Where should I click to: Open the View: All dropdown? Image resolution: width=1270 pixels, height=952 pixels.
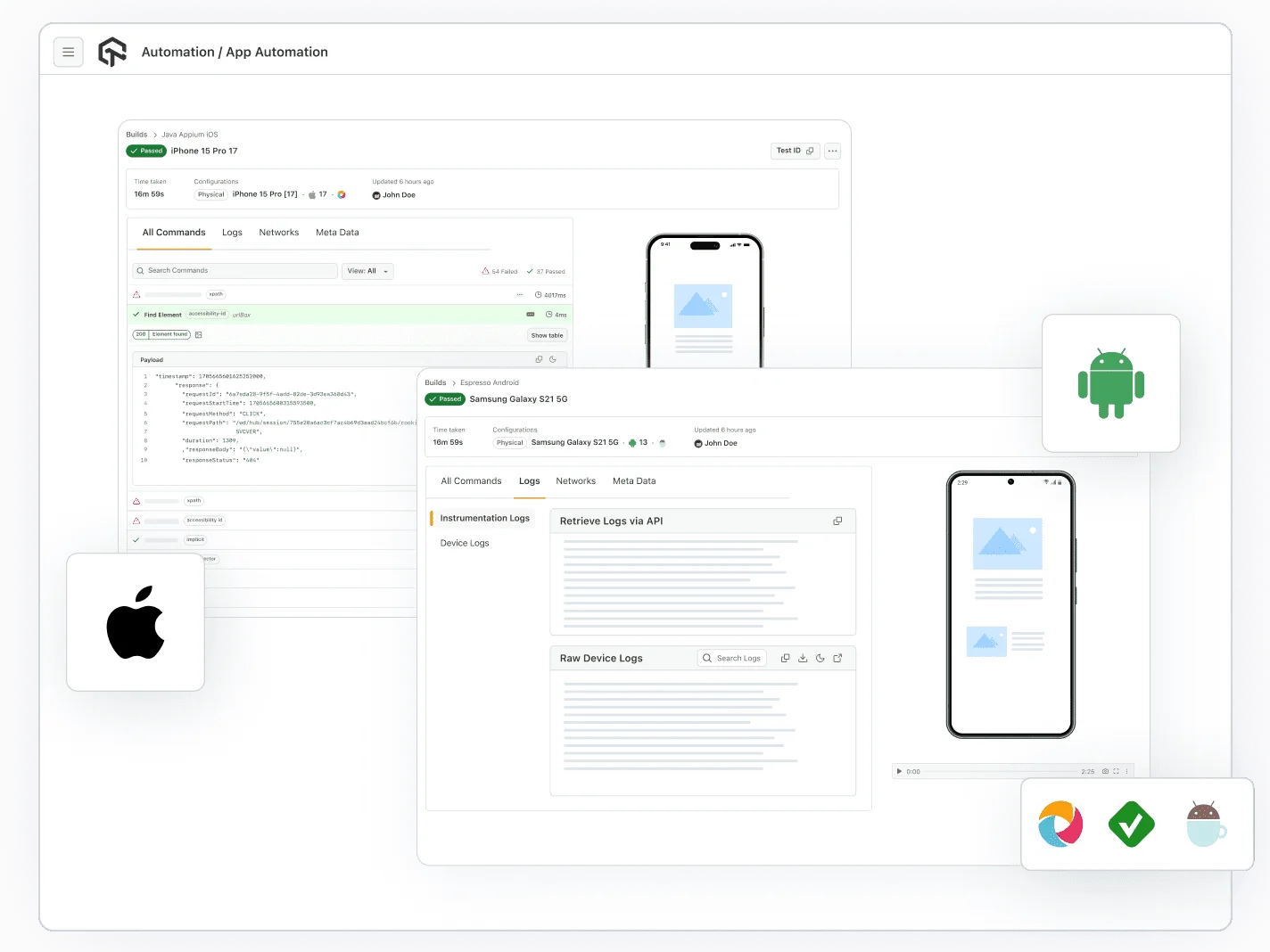[367, 271]
